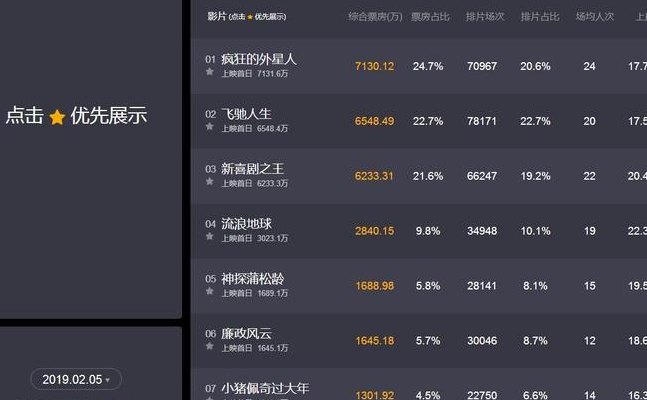Sort by 排片占比 column header
Screen dimensions: 647x400
tap(540, 17)
